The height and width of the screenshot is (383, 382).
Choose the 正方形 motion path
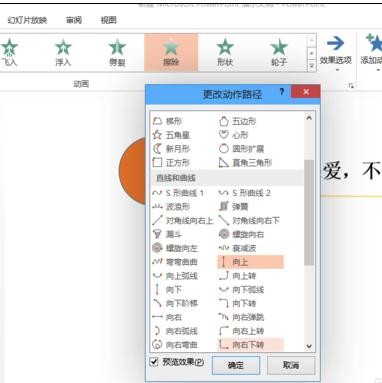pos(171,163)
